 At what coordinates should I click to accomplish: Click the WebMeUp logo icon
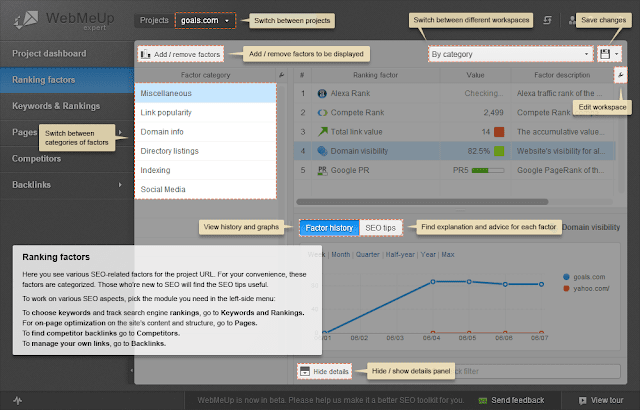tap(26, 19)
